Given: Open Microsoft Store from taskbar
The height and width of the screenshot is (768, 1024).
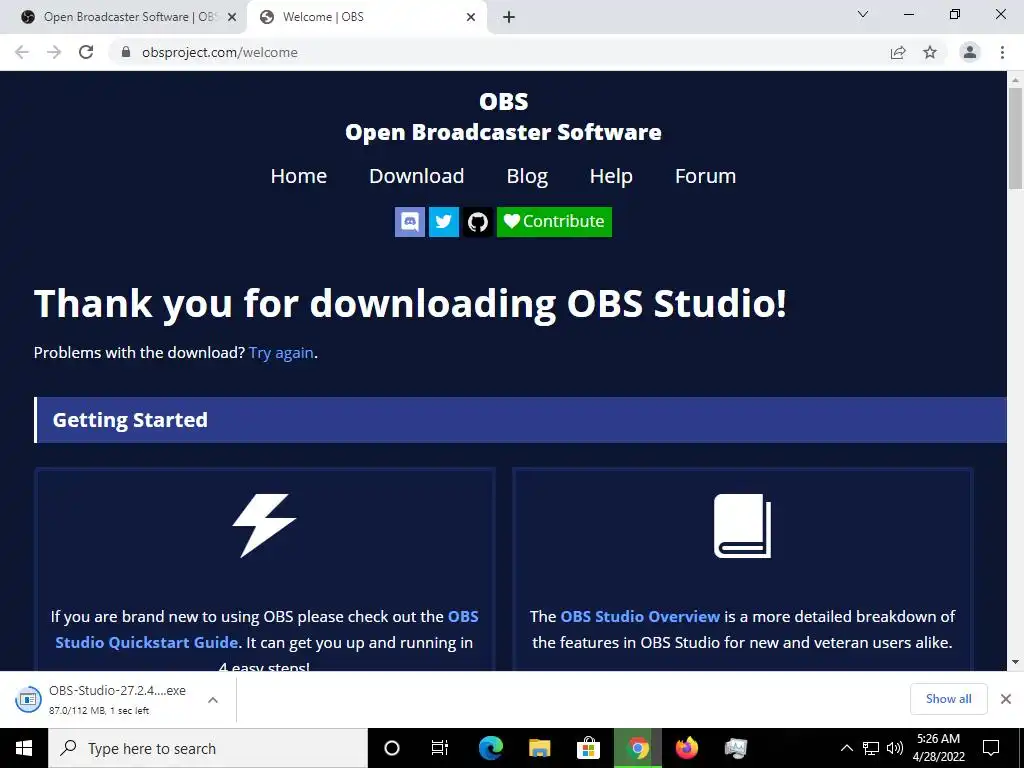Looking at the screenshot, I should point(588,748).
